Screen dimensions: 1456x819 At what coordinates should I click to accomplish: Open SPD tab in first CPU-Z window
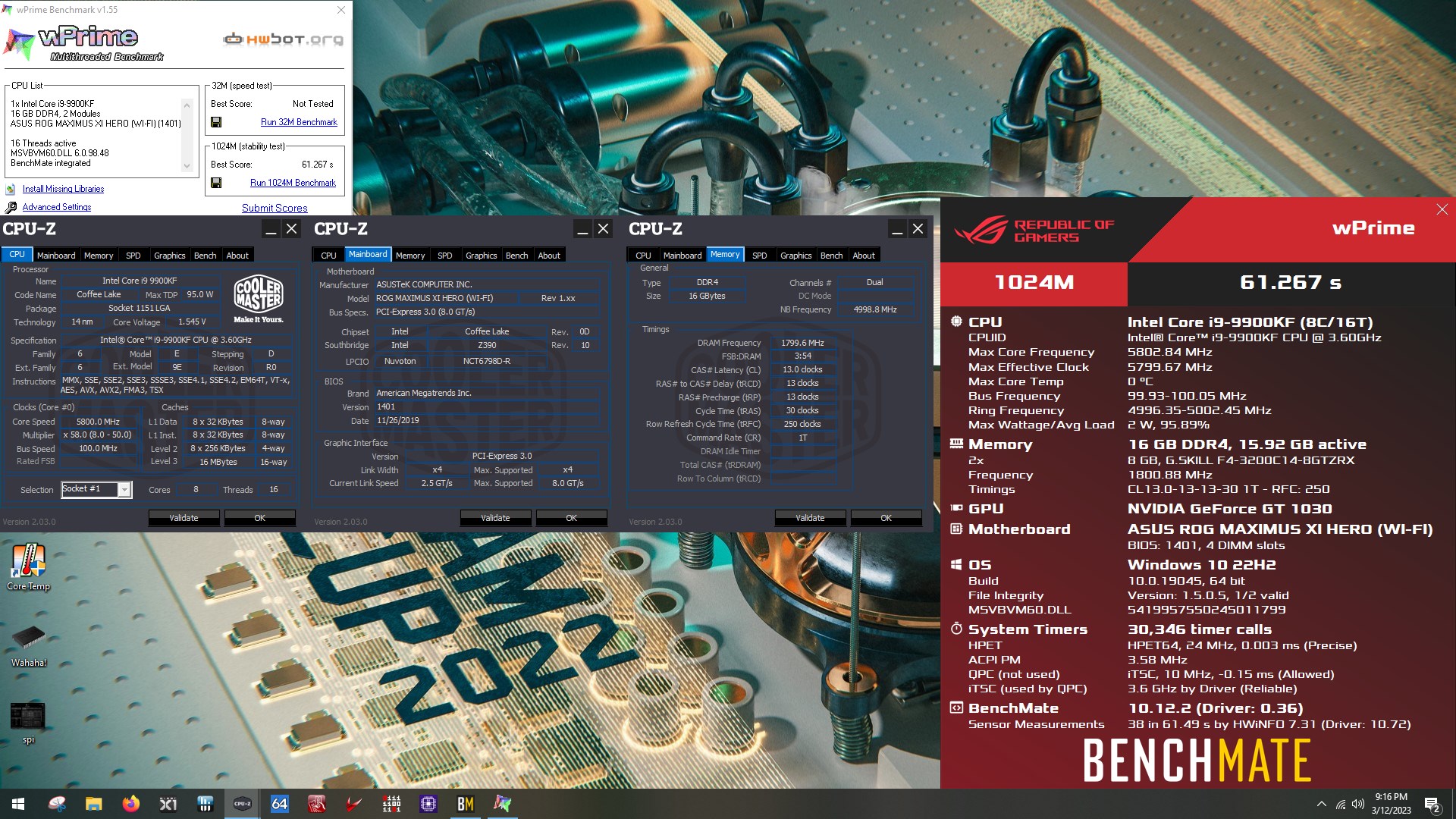point(133,256)
